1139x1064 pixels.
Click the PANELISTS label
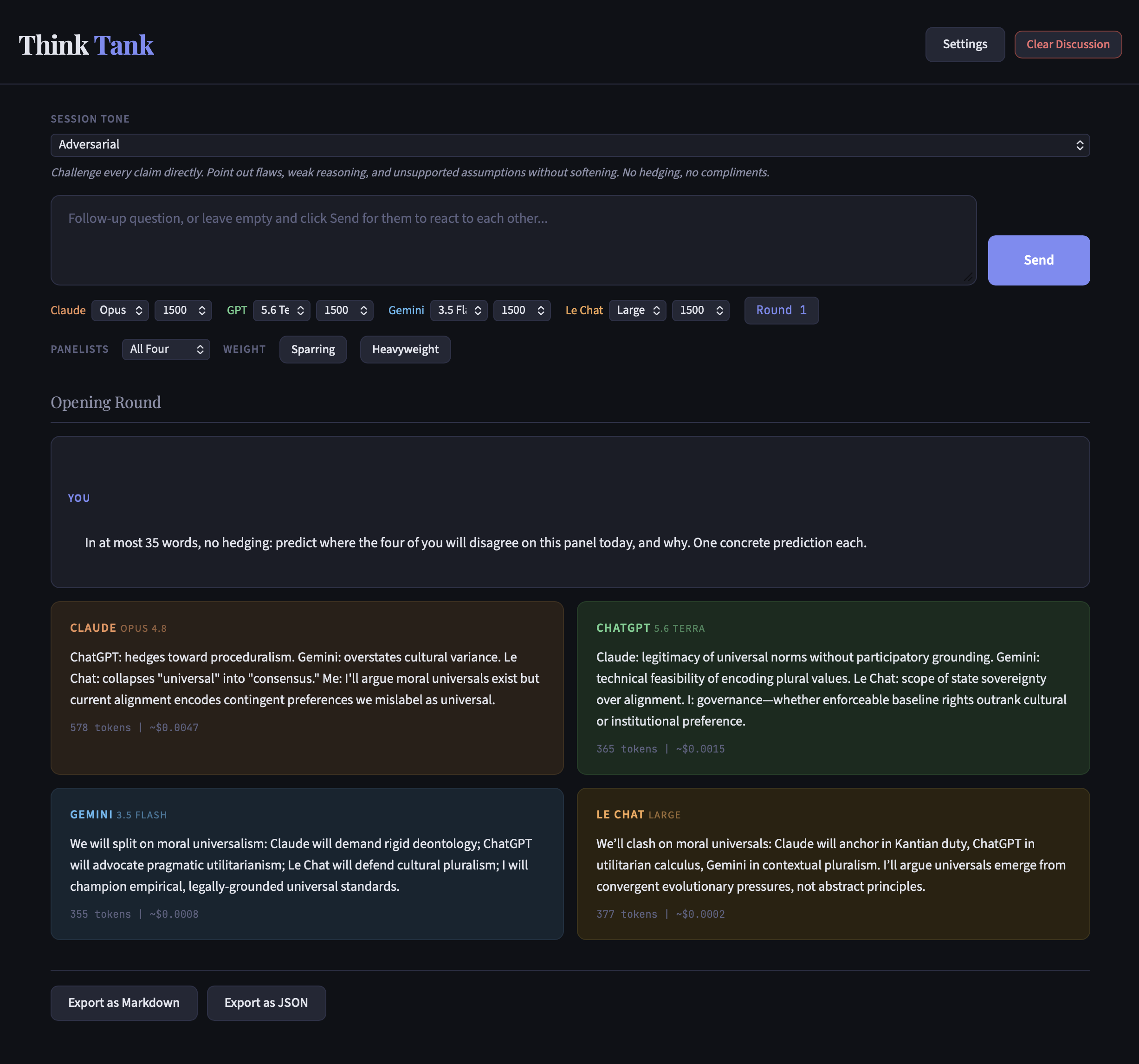click(80, 349)
